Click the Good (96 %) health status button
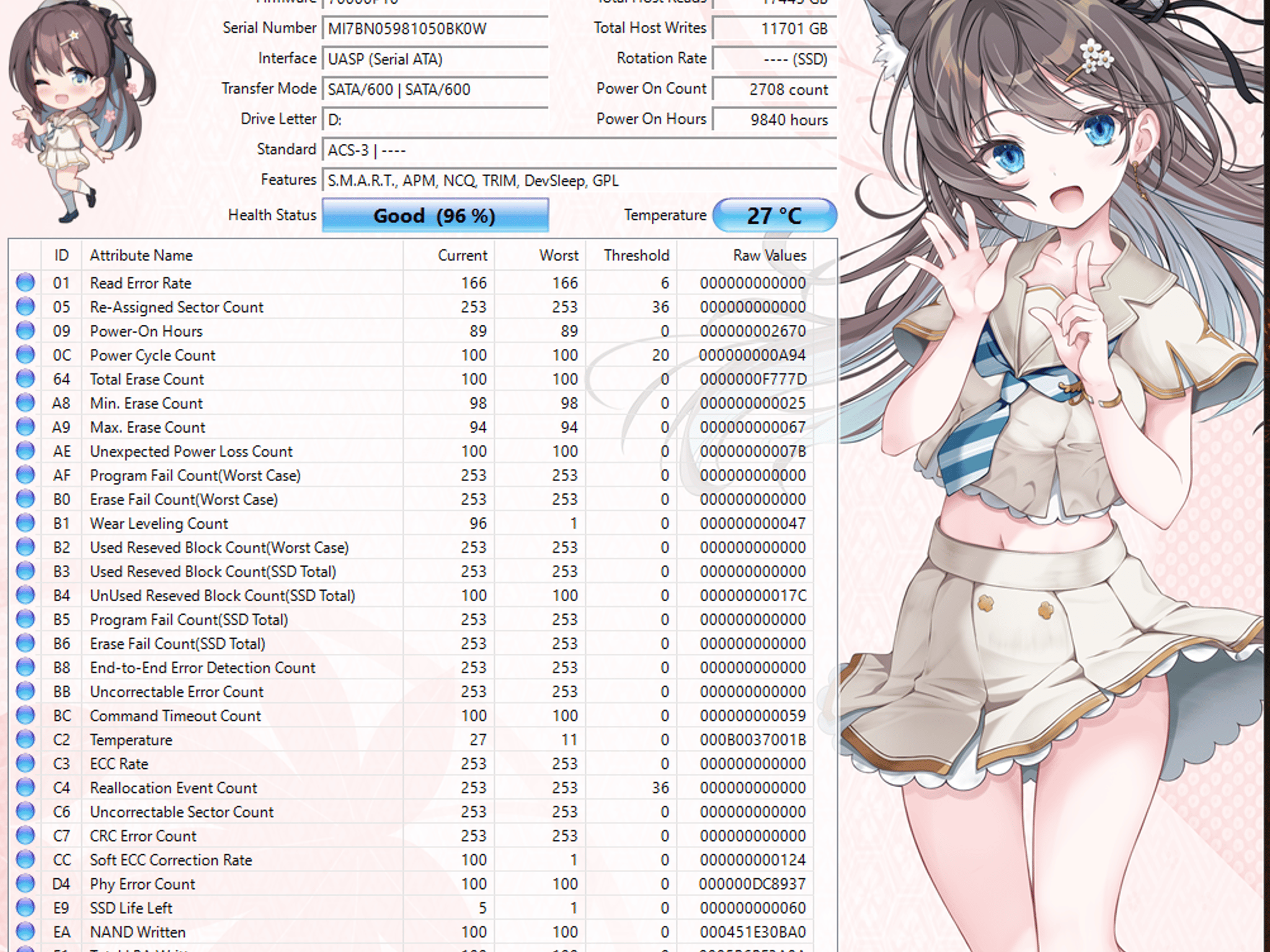The image size is (1270, 952). [435, 215]
